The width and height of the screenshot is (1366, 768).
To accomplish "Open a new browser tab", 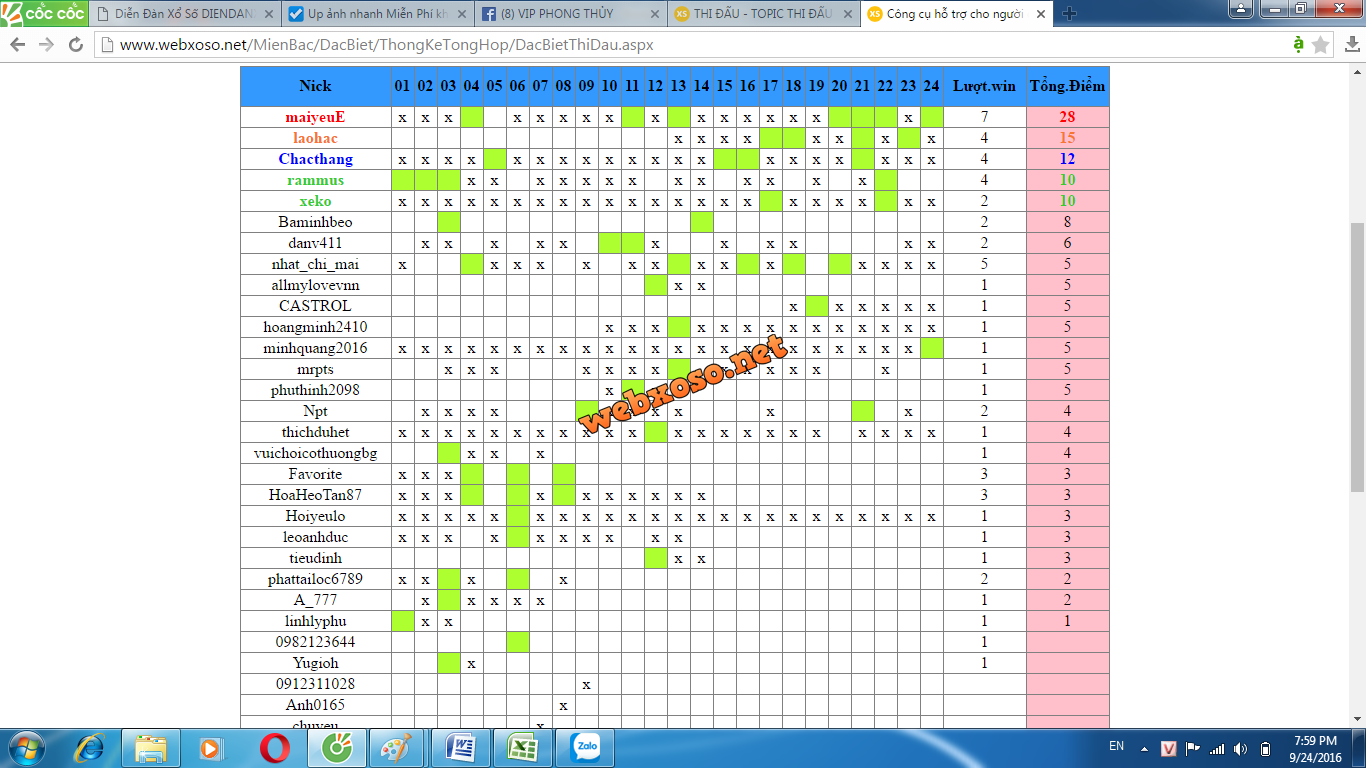I will (x=1069, y=14).
